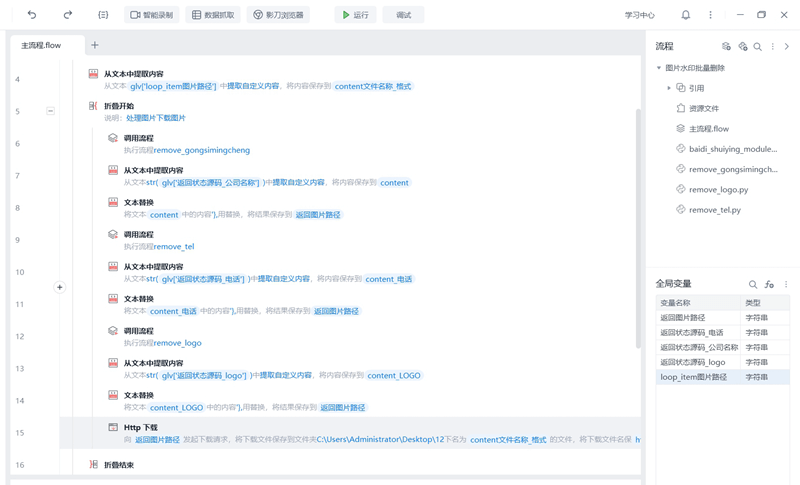Select 从文本中提取内容 icon on line 10
The image size is (800, 485).
(113, 267)
